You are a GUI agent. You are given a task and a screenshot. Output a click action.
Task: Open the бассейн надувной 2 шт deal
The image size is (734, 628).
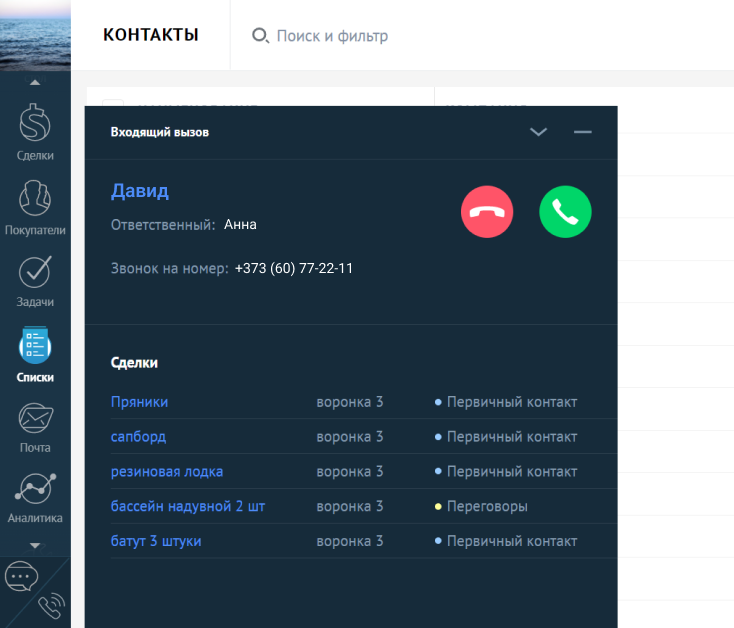(188, 506)
